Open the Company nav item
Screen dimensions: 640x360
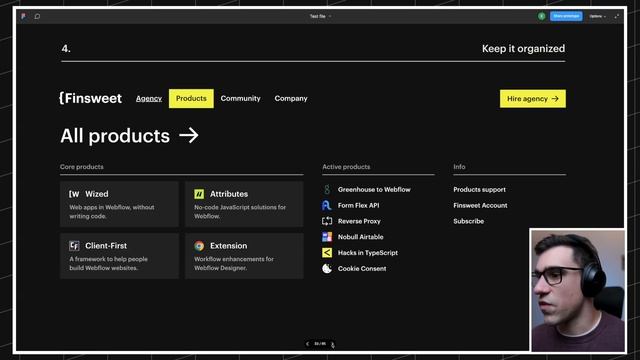point(291,98)
